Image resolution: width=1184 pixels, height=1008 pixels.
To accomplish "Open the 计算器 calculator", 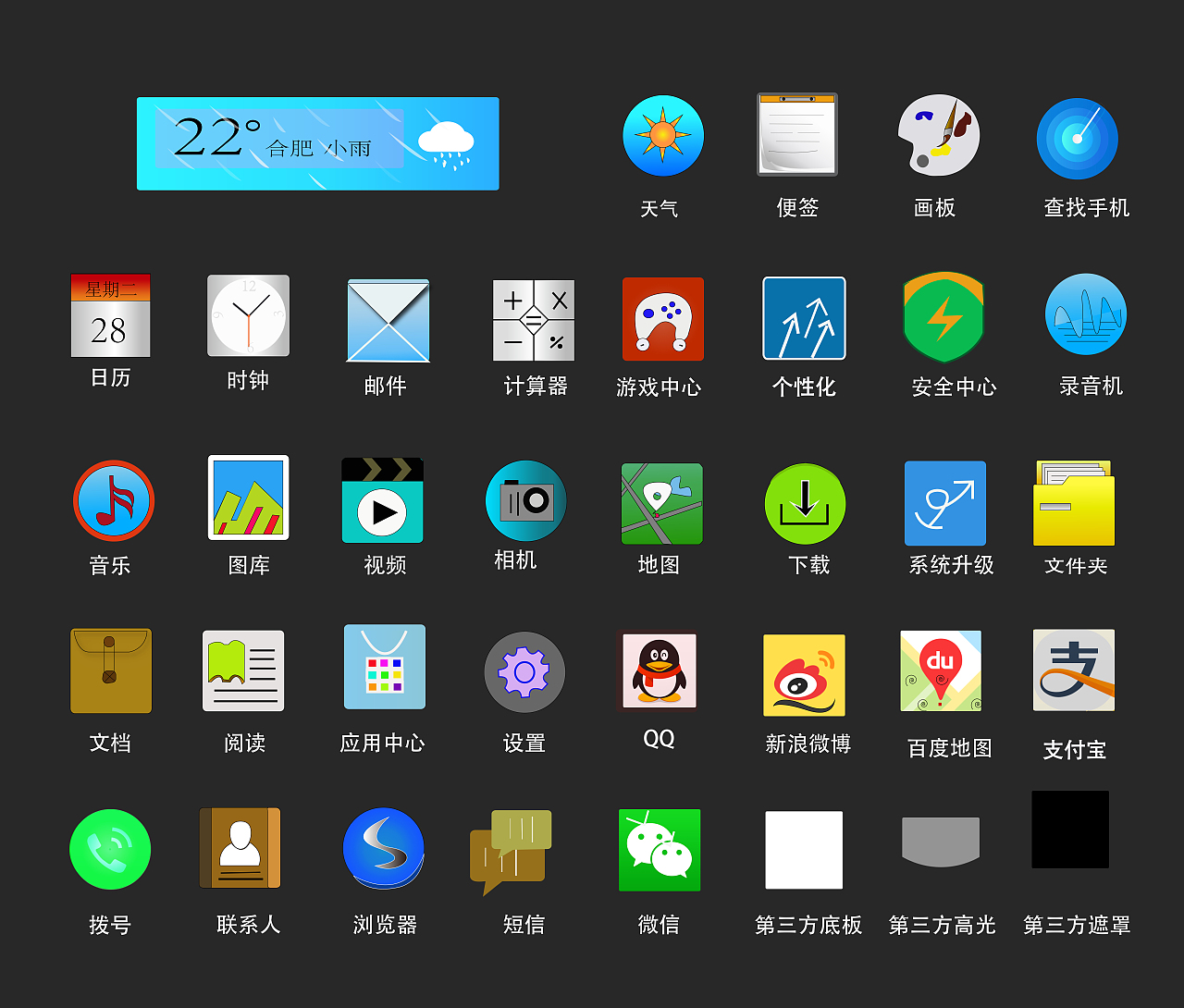I will (x=533, y=318).
